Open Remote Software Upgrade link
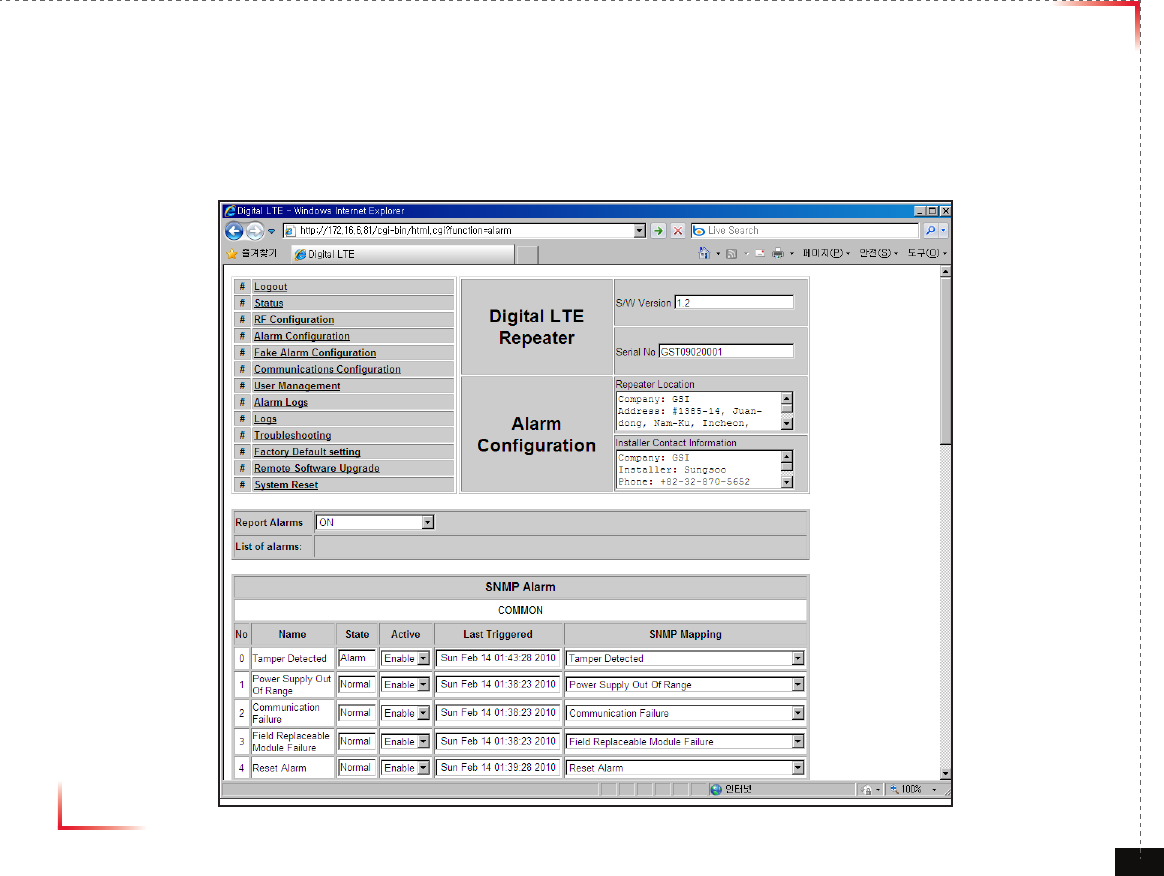This screenshot has height=876, width=1164. (x=316, y=468)
